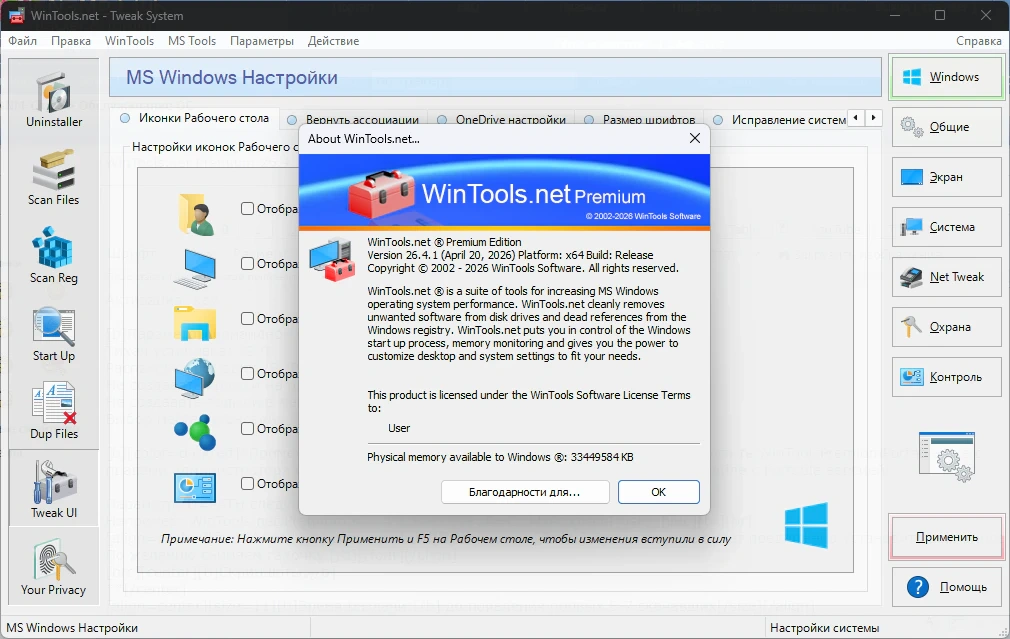Toggle the network globe icon checkbox
1010x639 pixels.
tap(247, 374)
